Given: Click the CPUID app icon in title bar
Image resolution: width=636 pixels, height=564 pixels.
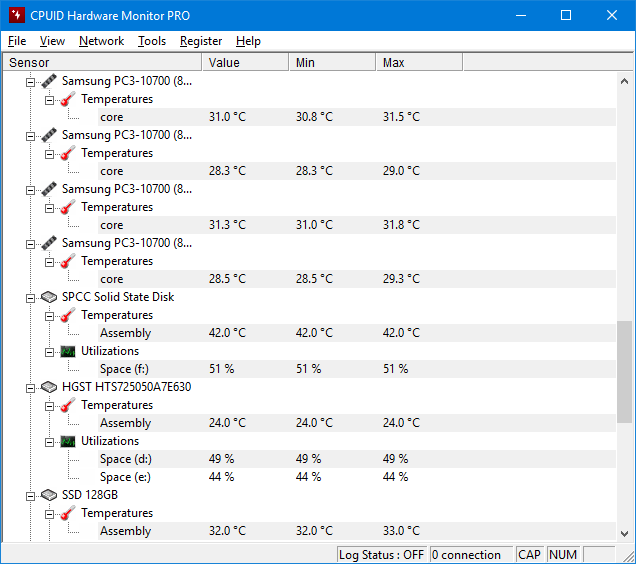Looking at the screenshot, I should (x=17, y=15).
